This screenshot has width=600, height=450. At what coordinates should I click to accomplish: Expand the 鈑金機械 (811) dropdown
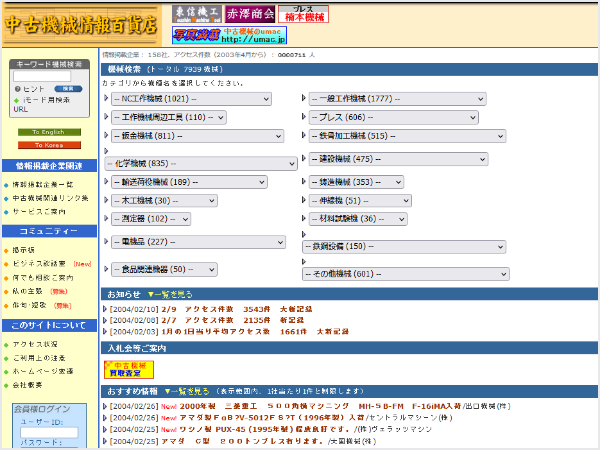(197, 136)
